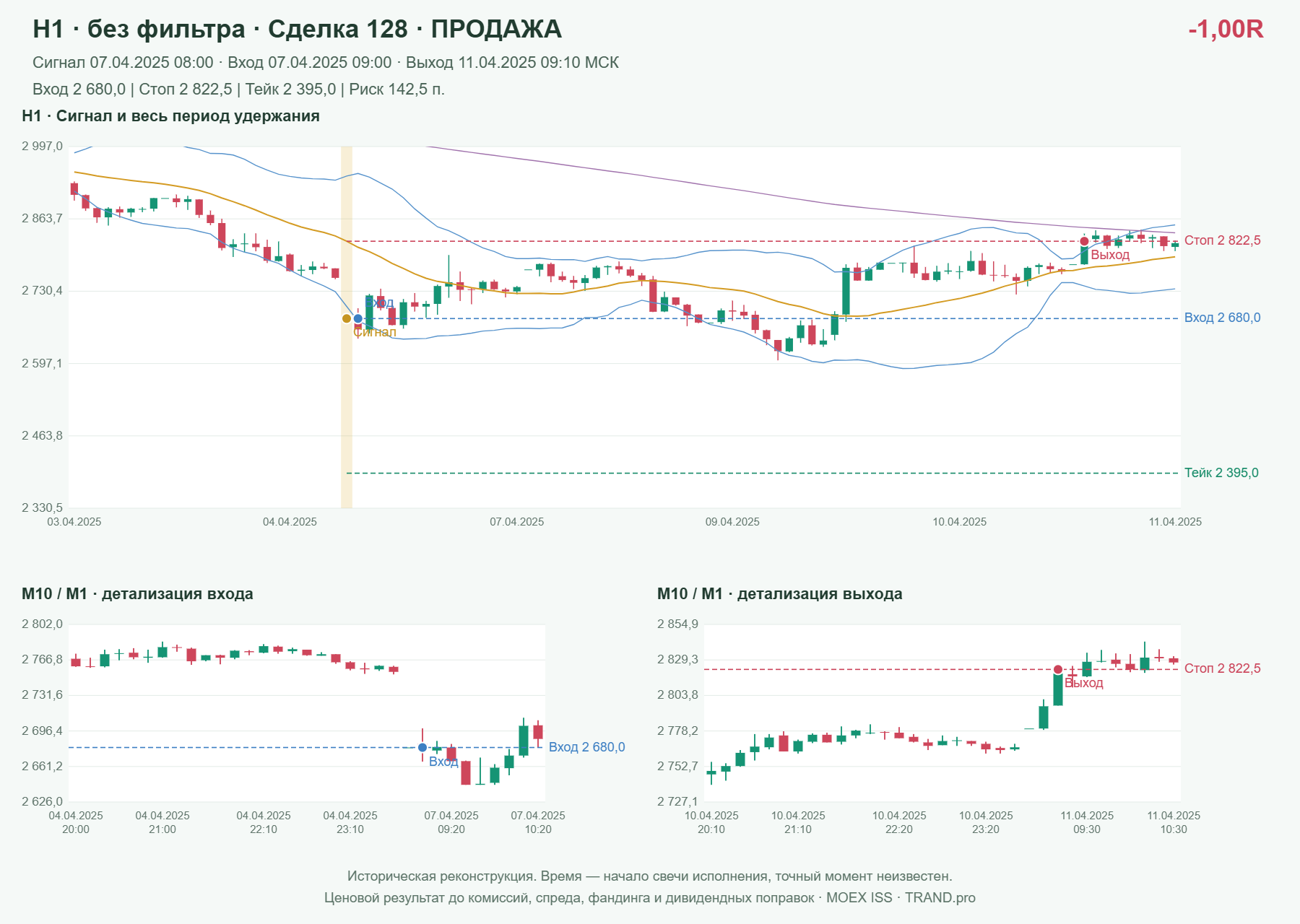Click the 11.04.2025 date on H1 axis
Screen dimensions: 1300x924
[x=1175, y=522]
